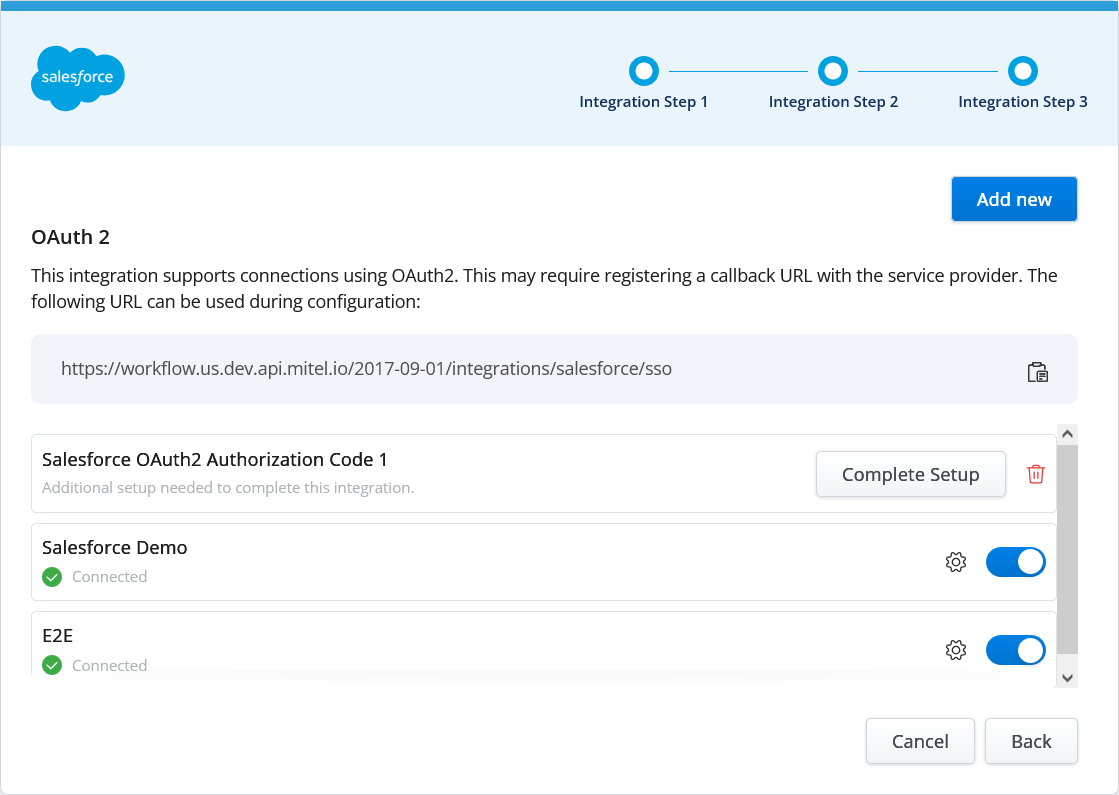Click Integration Step 3 circle
The width and height of the screenshot is (1119, 795).
(1022, 71)
